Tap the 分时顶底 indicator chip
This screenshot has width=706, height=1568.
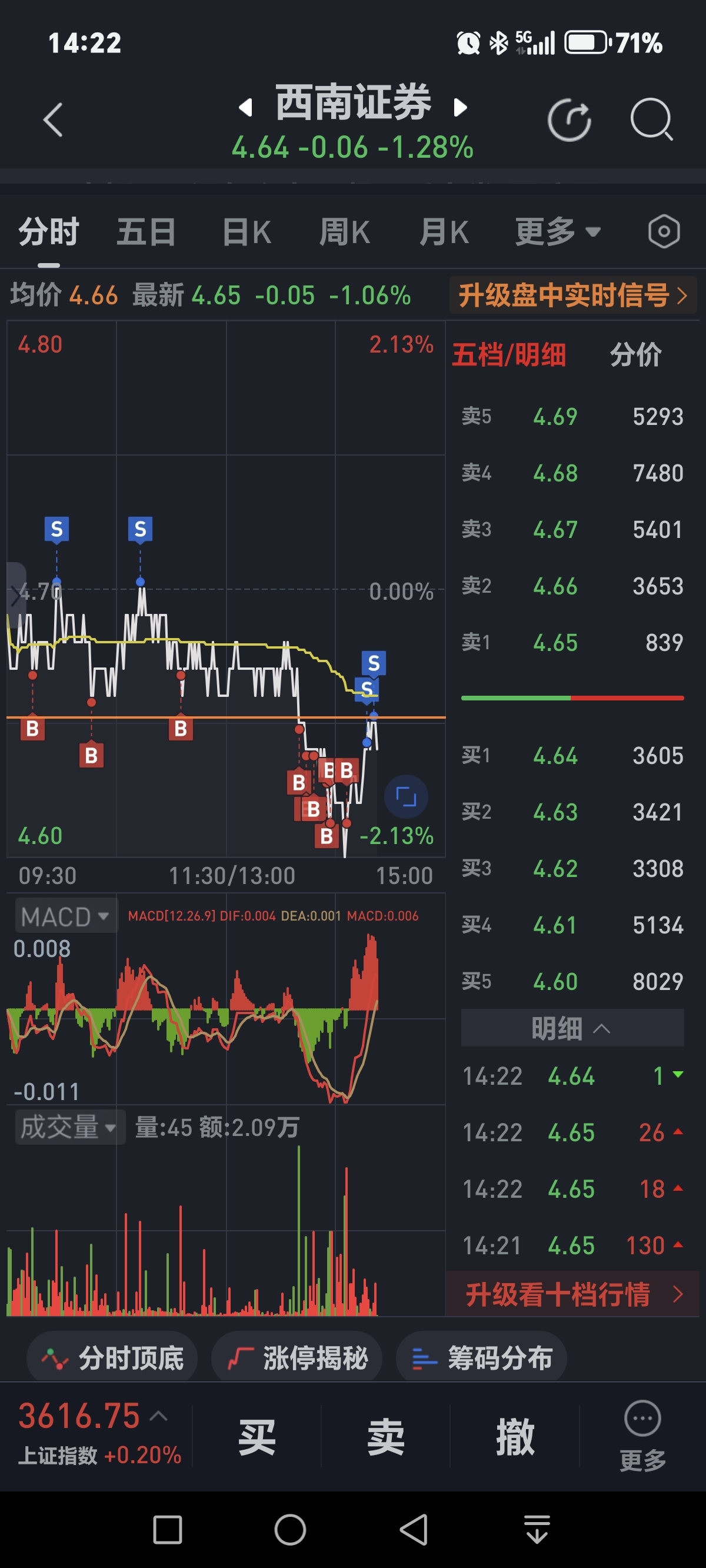pyautogui.click(x=112, y=1358)
